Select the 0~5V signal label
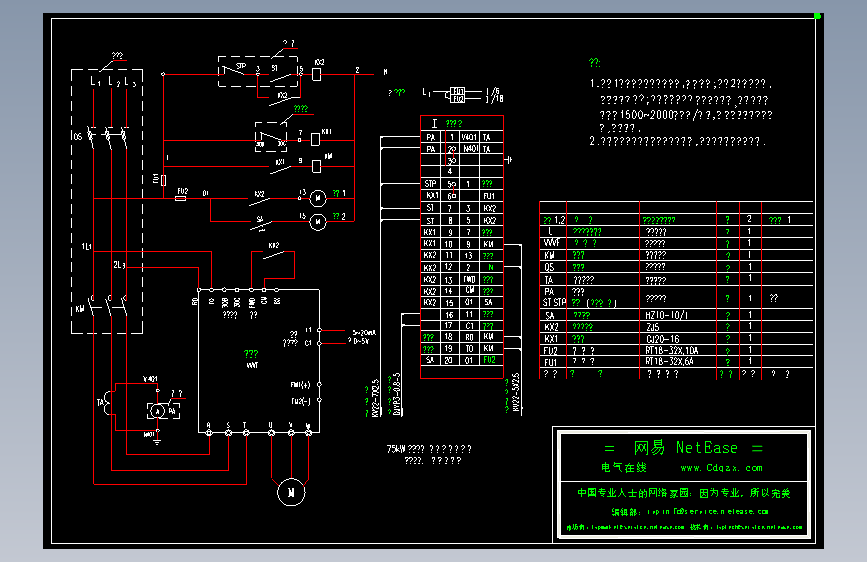 [361, 341]
